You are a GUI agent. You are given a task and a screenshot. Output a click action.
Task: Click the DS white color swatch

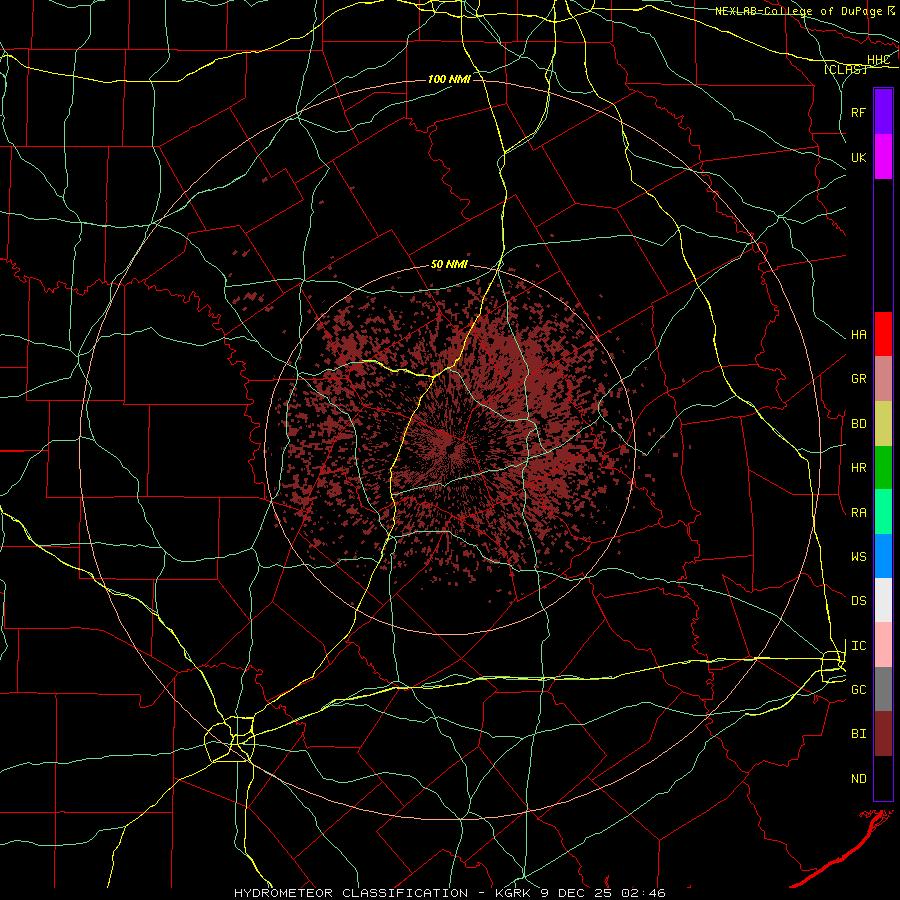pos(883,600)
